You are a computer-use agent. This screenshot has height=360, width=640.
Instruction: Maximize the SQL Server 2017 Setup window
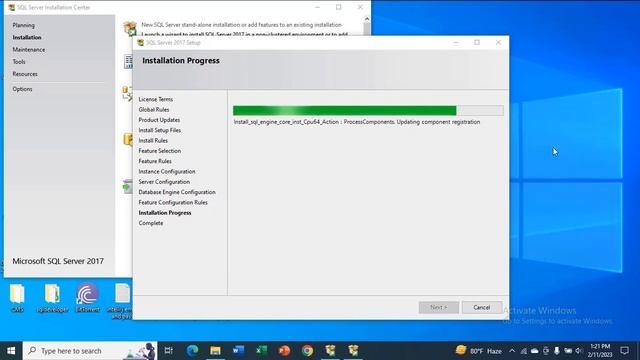tap(477, 42)
